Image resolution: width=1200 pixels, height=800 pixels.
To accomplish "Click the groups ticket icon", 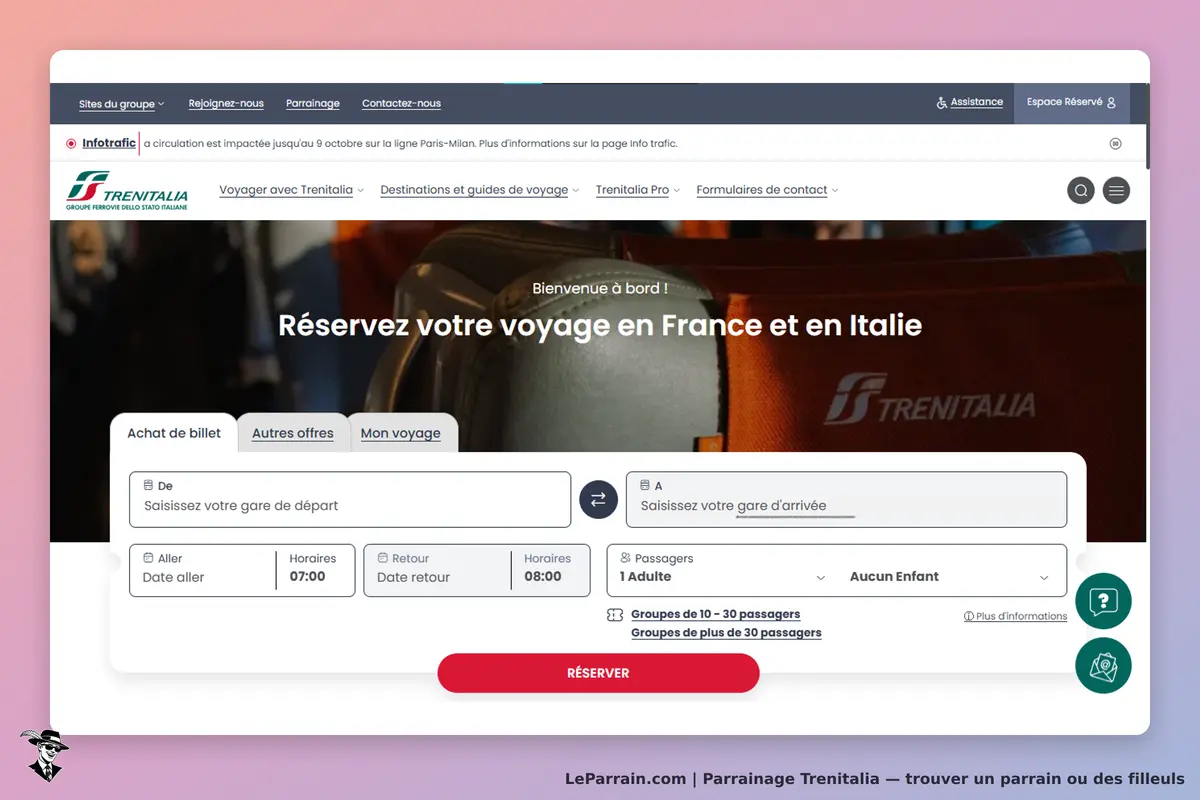I will tap(615, 615).
